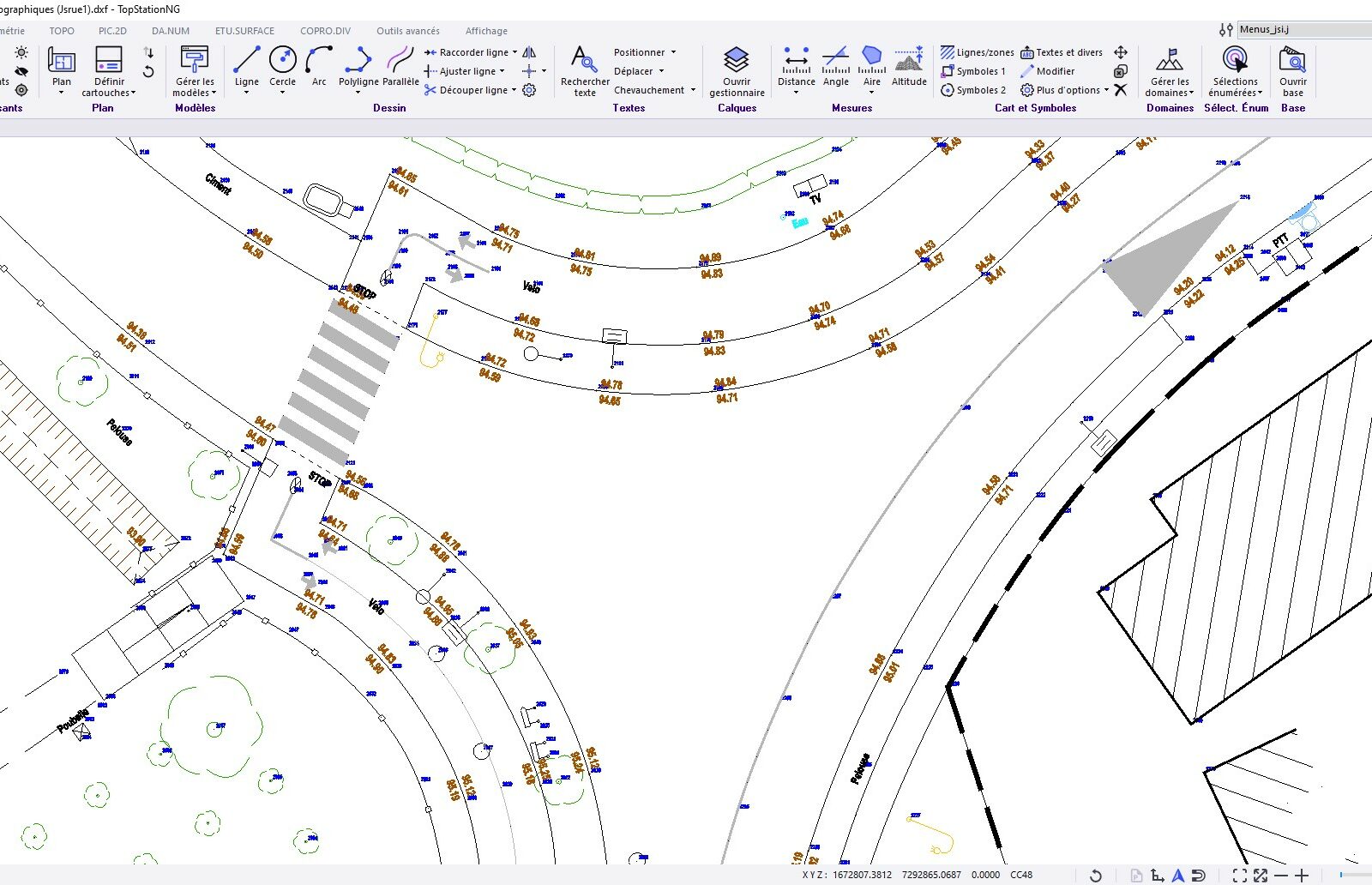Image resolution: width=1372 pixels, height=885 pixels.
Task: Toggle the sun brightness icon
Action: [x=21, y=52]
